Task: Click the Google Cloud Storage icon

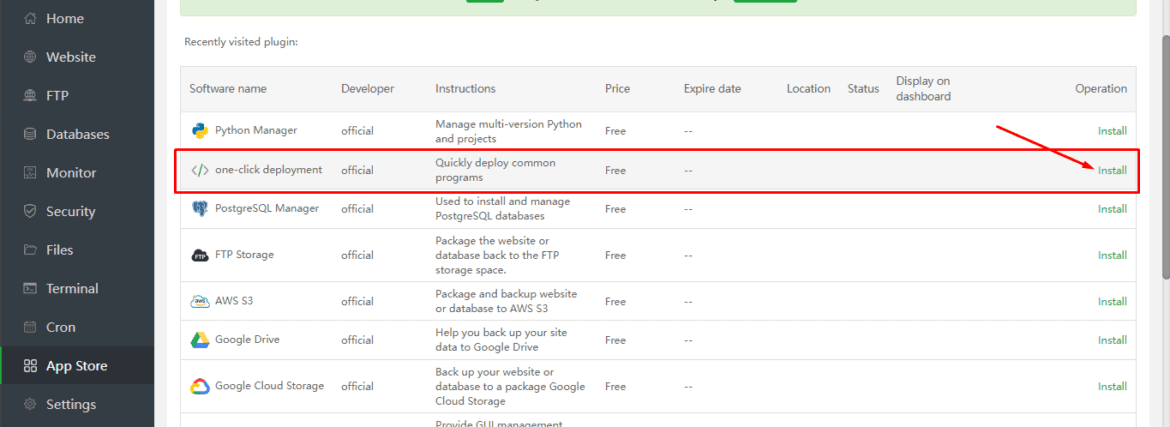Action: [199, 387]
